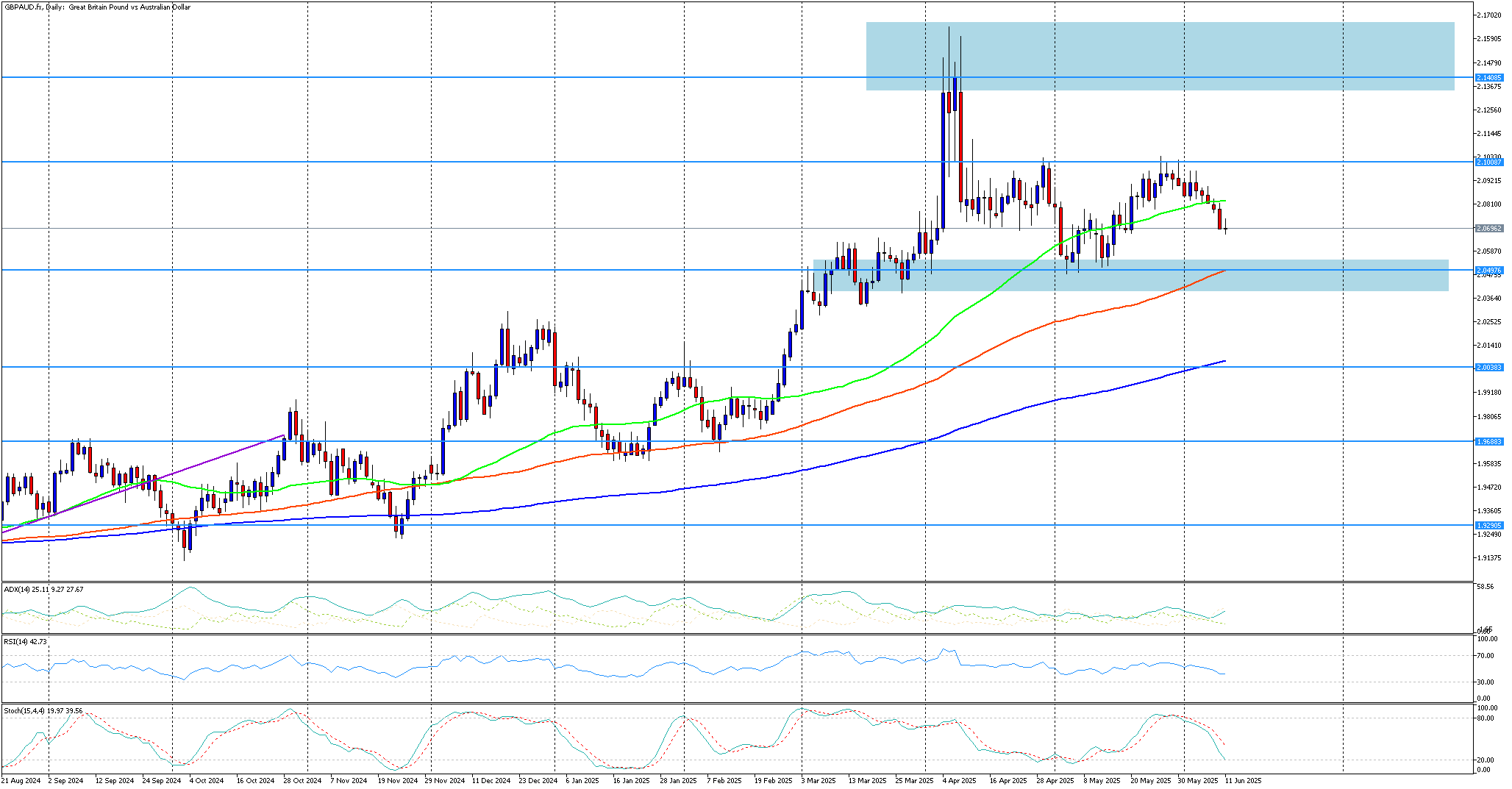Click the 2.00383 horizontal level label

1489,367
